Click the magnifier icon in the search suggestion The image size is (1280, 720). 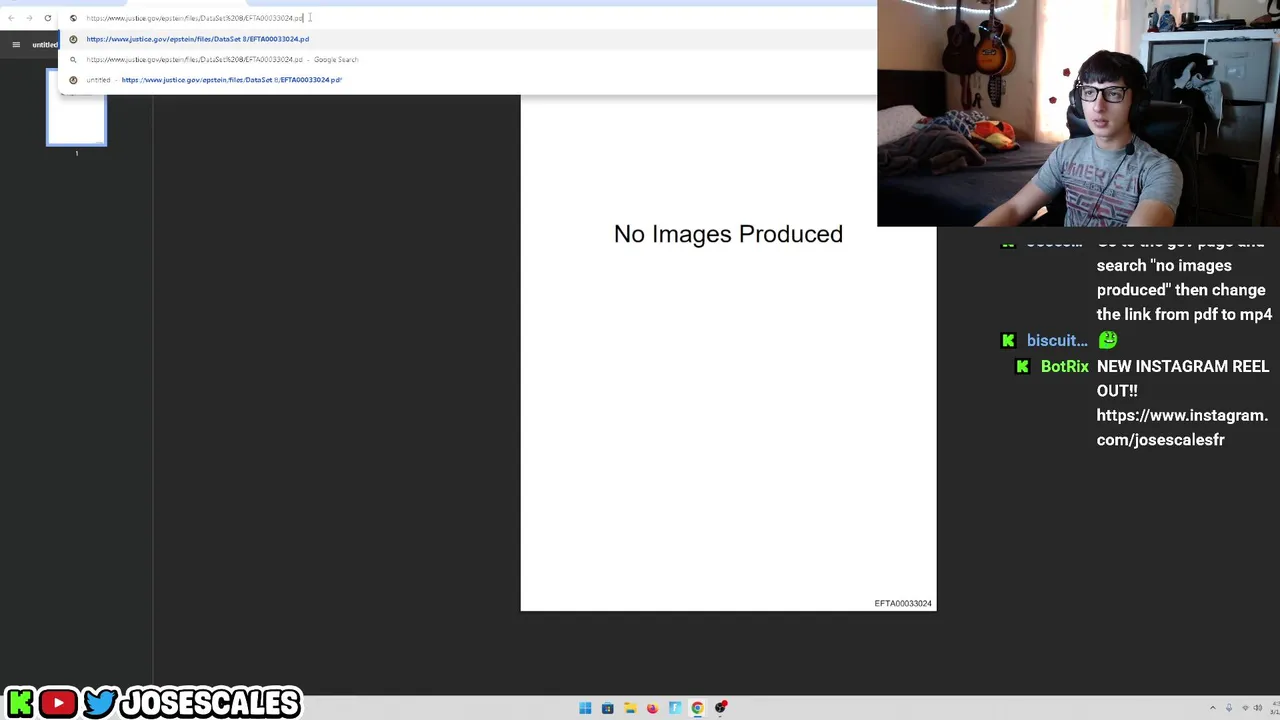tap(73, 59)
